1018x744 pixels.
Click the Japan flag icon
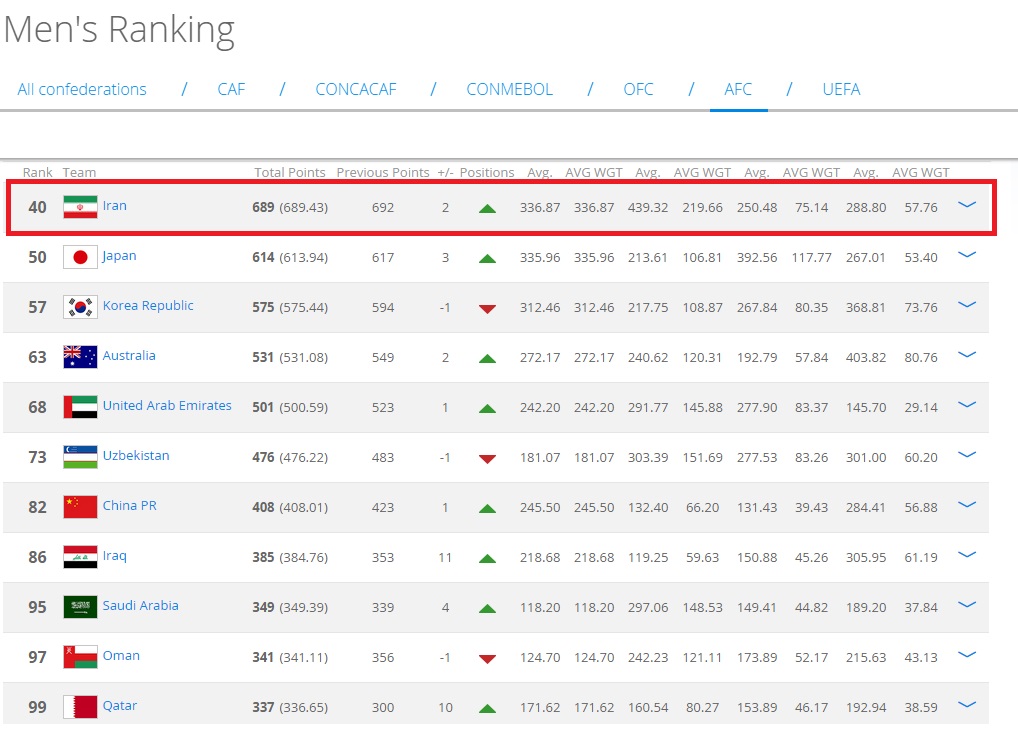pyautogui.click(x=80, y=257)
